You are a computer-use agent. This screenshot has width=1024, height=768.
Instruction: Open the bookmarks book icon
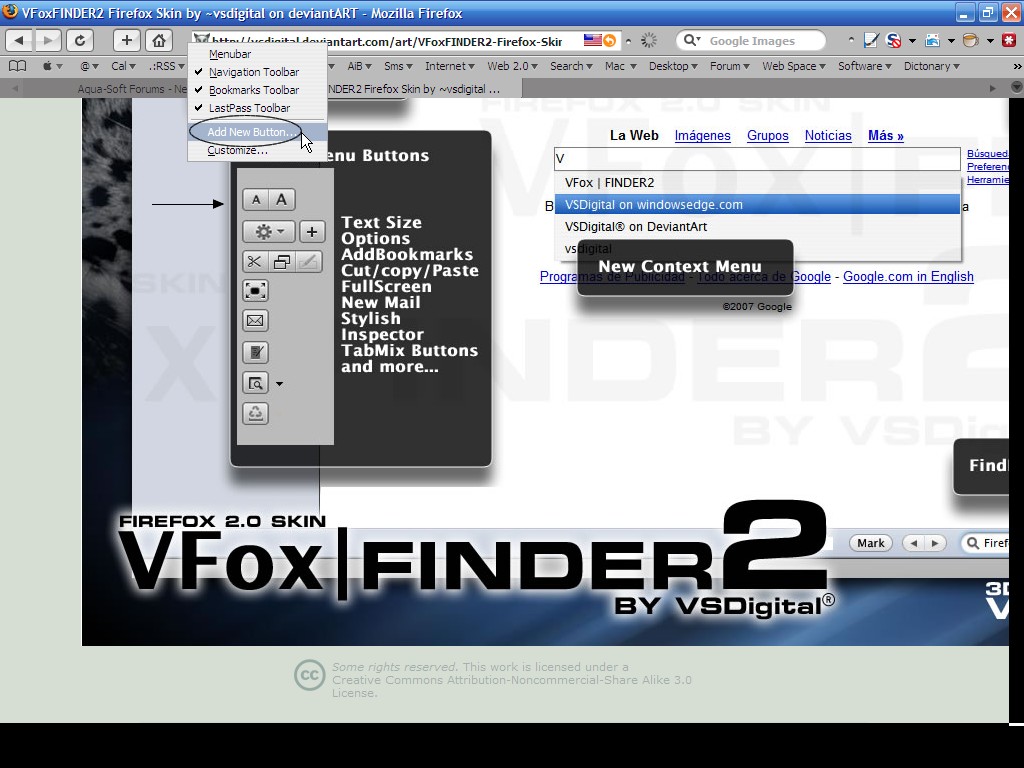point(18,66)
